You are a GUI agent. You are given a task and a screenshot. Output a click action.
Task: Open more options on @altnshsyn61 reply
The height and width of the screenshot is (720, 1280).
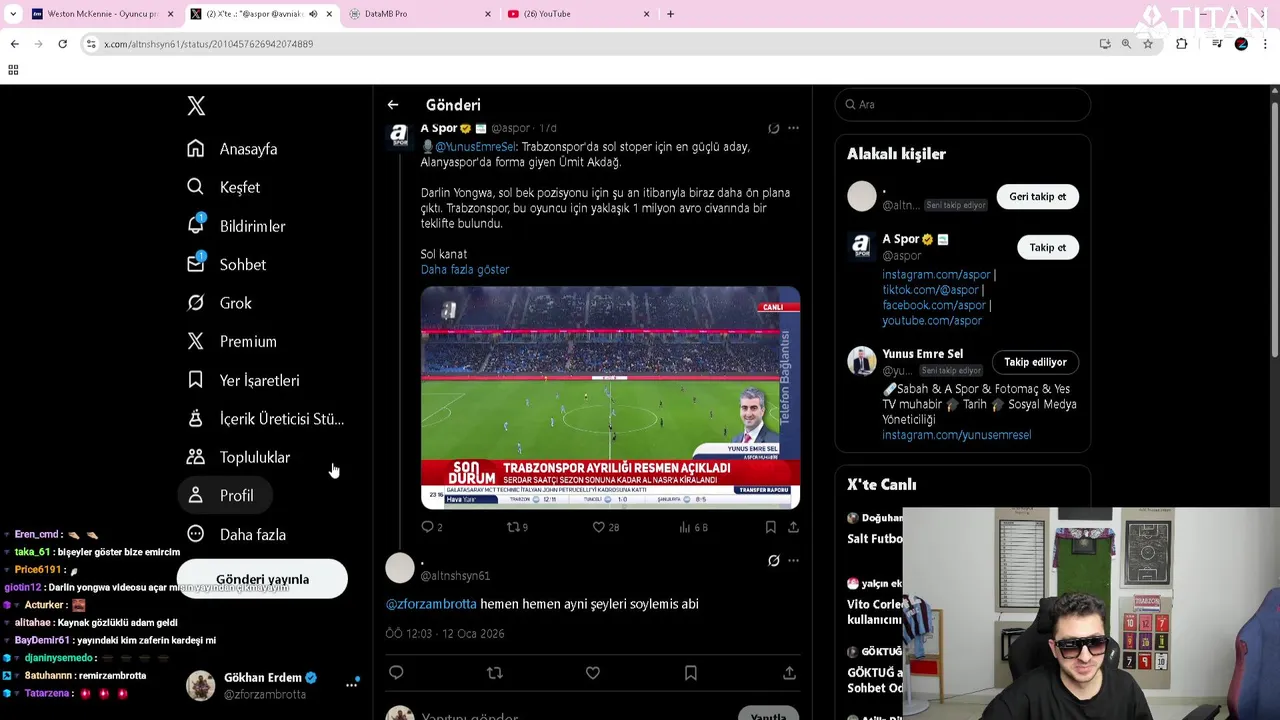pos(793,561)
